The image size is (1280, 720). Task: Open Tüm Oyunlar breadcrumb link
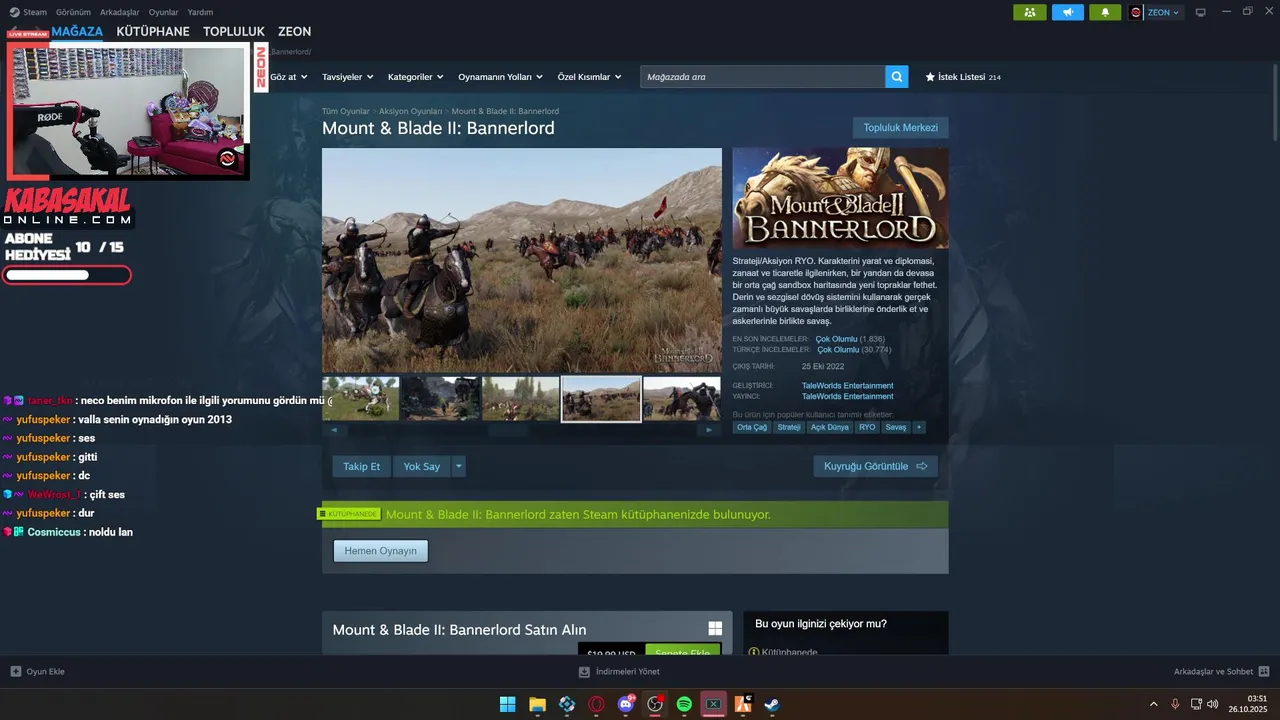click(346, 111)
